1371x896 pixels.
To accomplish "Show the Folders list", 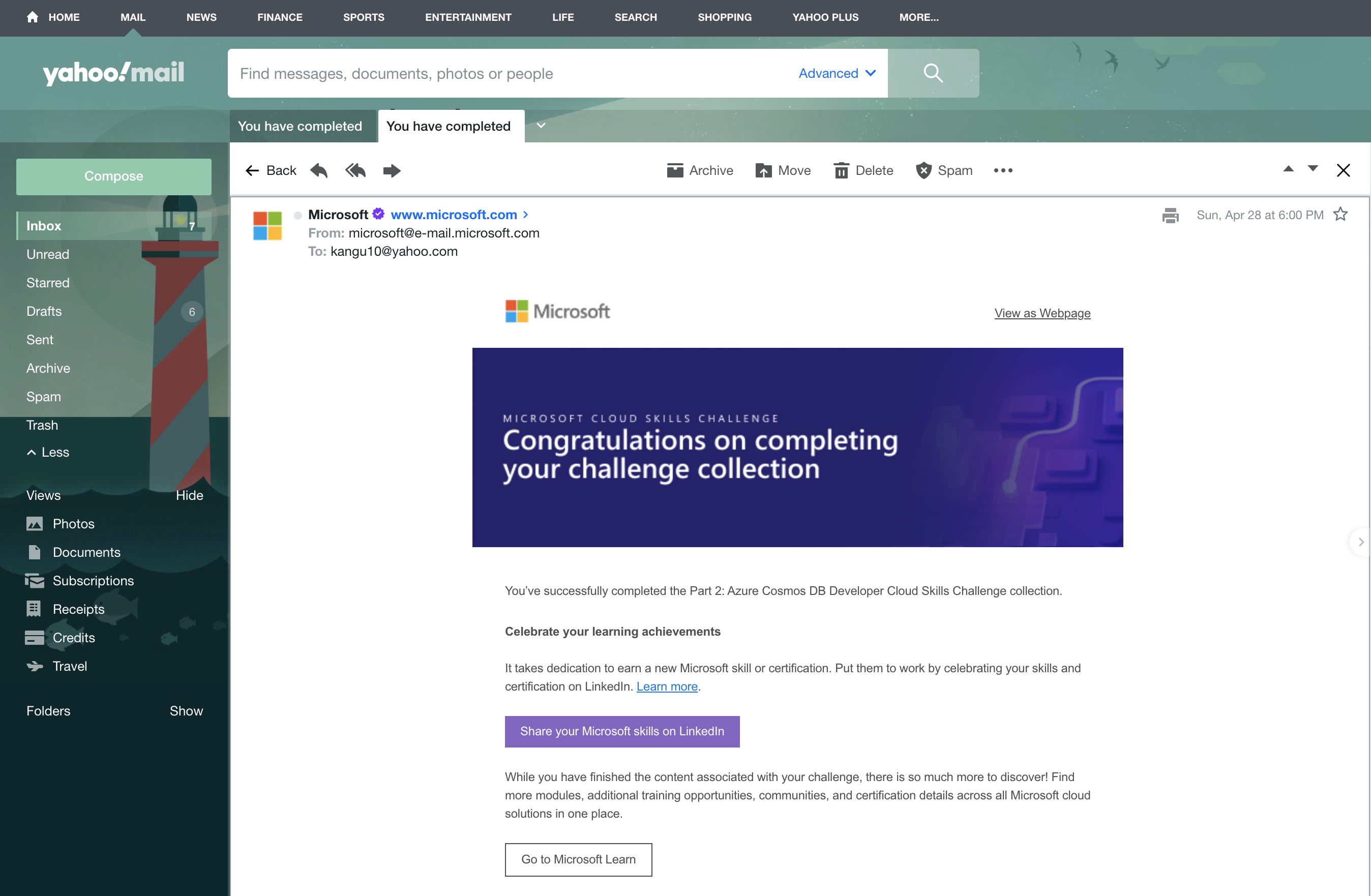I will coord(186,711).
